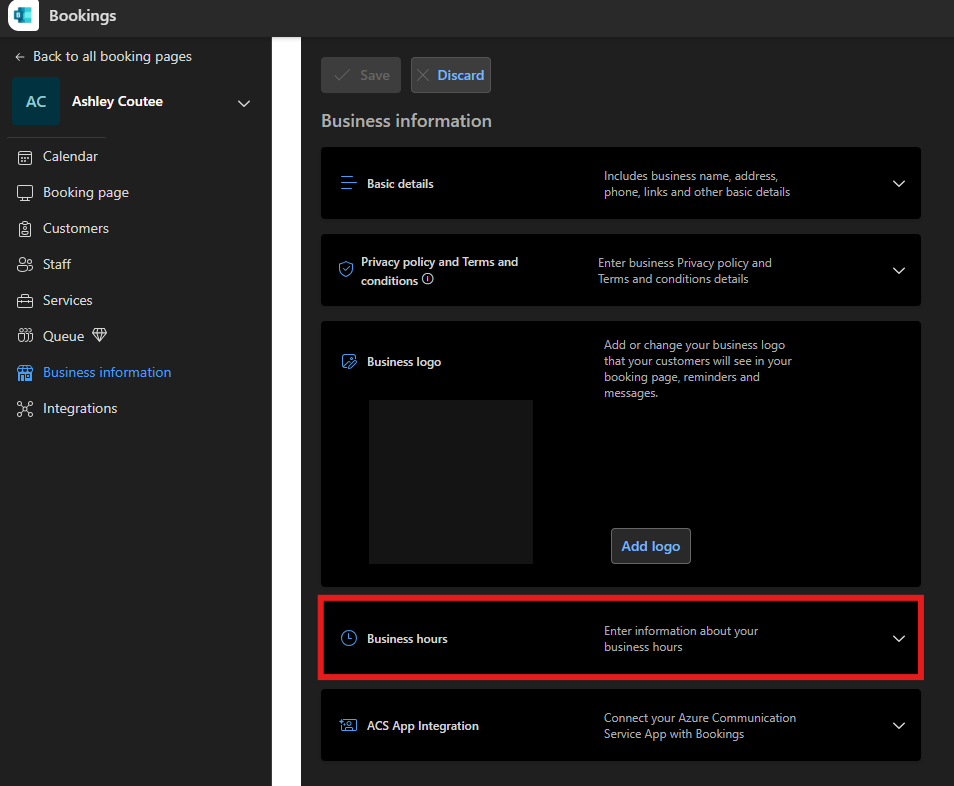Click 'Enter information about your business hours'

[681, 639]
